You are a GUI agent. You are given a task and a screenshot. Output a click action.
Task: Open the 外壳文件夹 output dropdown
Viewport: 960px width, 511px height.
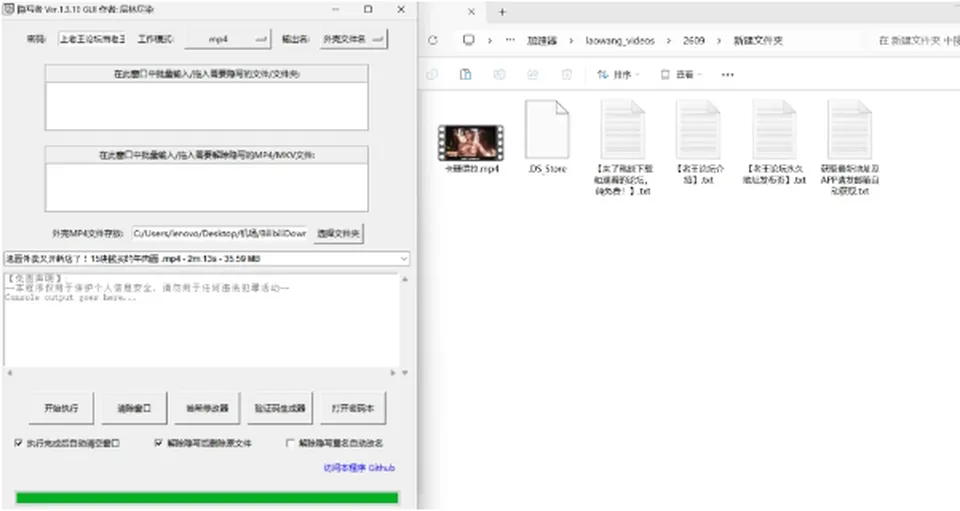click(x=353, y=39)
